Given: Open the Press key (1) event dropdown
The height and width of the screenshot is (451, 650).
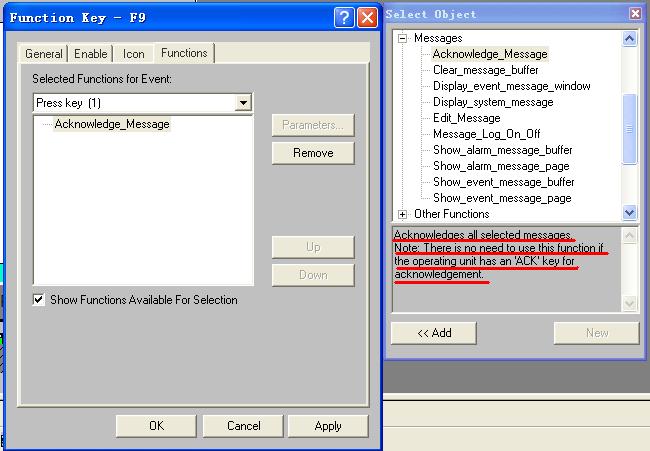Looking at the screenshot, I should click(x=243, y=103).
